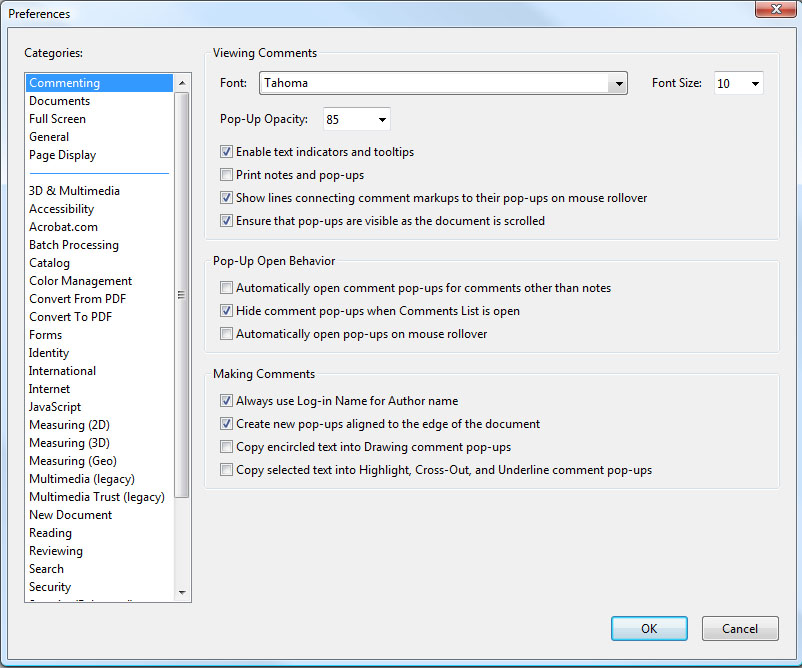The width and height of the screenshot is (802, 668).
Task: Select the Documents category
Action: coord(59,101)
